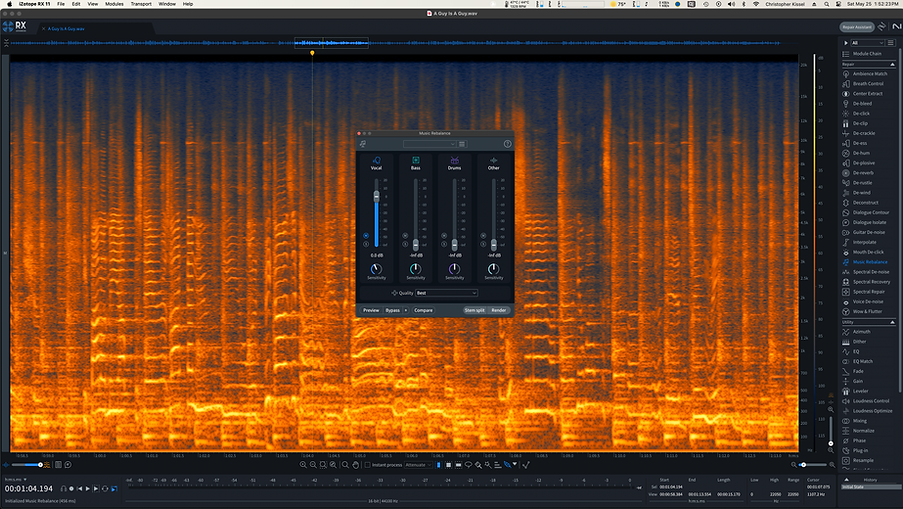The height and width of the screenshot is (509, 903).
Task: Open the EQ utility module
Action: (856, 351)
